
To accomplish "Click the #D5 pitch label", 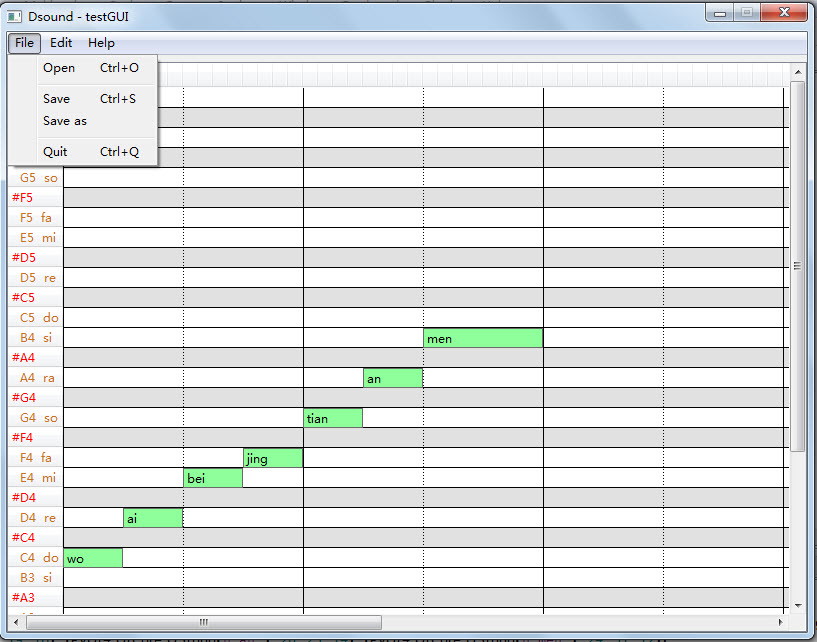I will 35,257.
